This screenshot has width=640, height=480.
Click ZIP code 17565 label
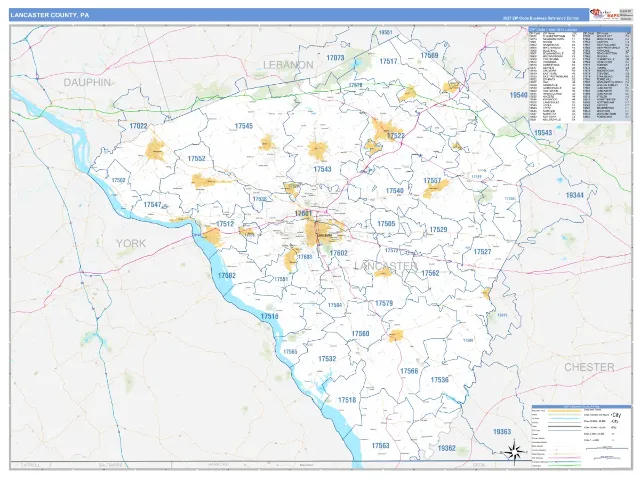[x=291, y=352]
